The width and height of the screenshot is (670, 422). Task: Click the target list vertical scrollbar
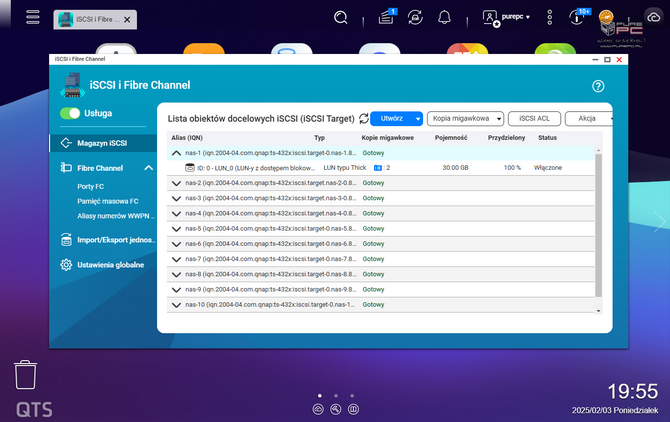[x=598, y=226]
